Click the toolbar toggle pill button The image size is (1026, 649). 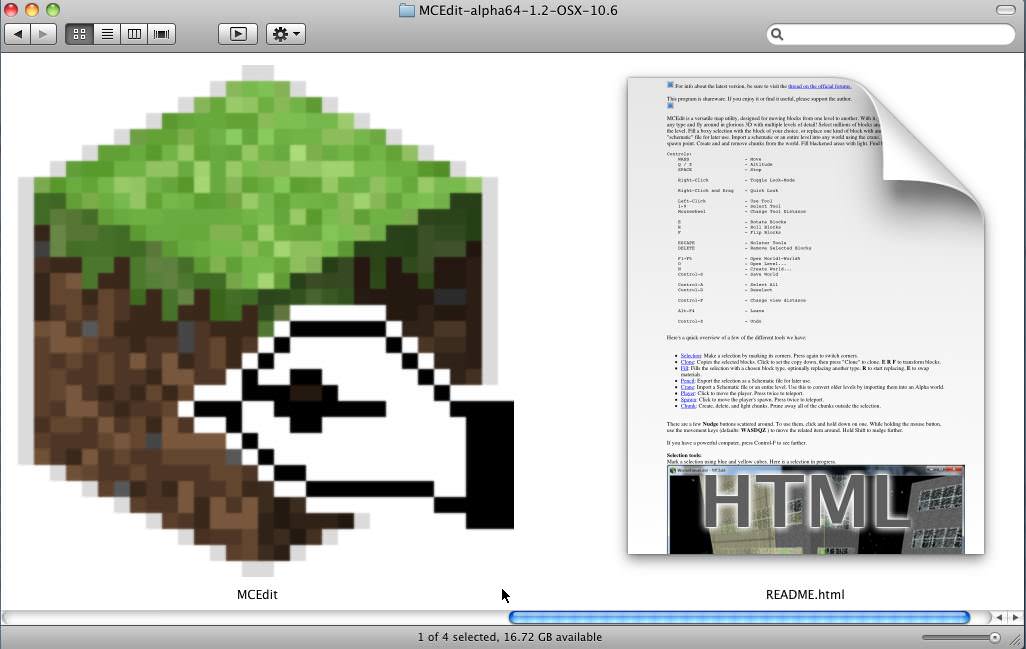point(1006,10)
